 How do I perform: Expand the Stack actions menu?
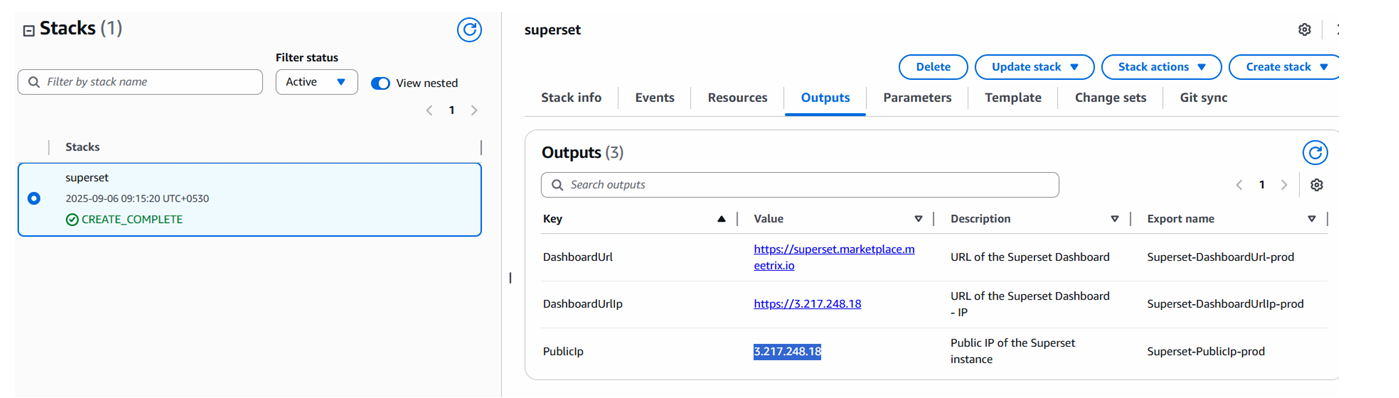coord(1161,67)
